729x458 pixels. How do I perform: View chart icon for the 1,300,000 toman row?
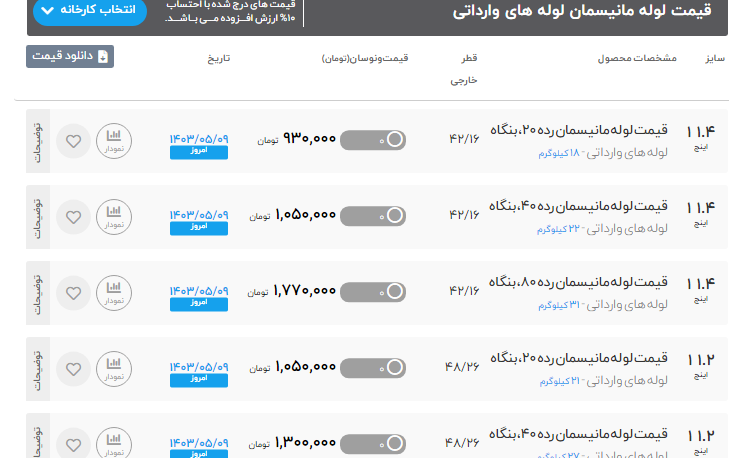point(114,443)
